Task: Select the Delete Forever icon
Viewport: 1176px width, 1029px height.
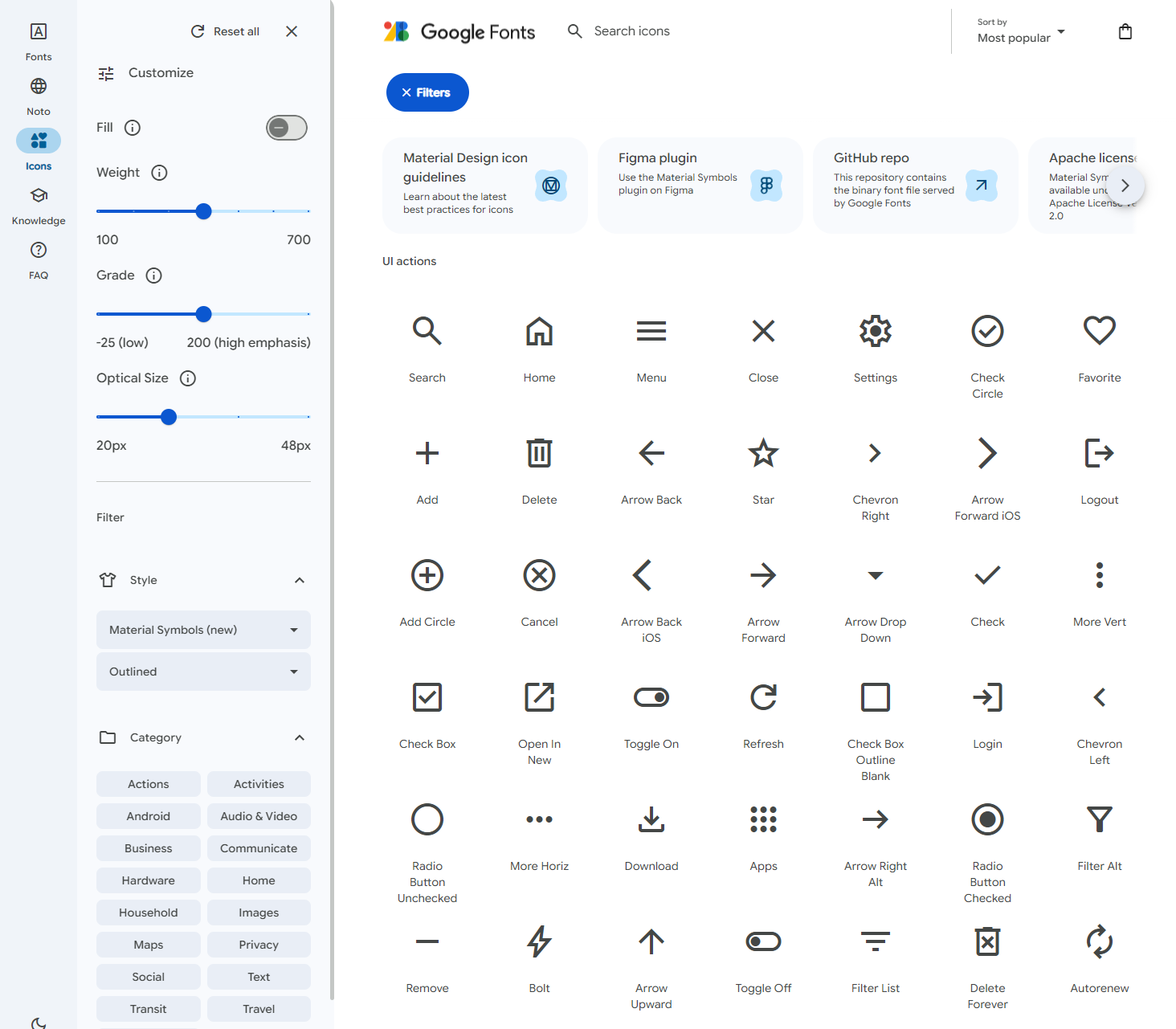Action: click(987, 941)
